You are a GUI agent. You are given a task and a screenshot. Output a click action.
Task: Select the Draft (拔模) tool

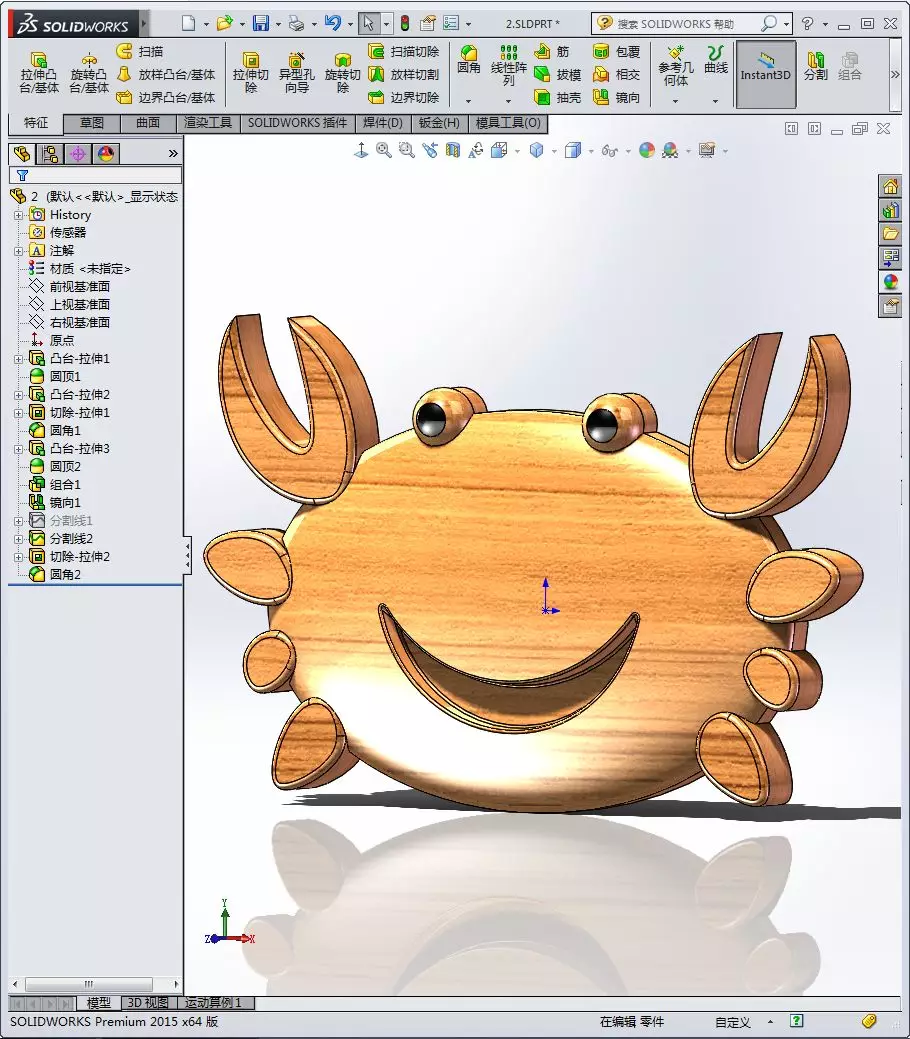click(557, 74)
